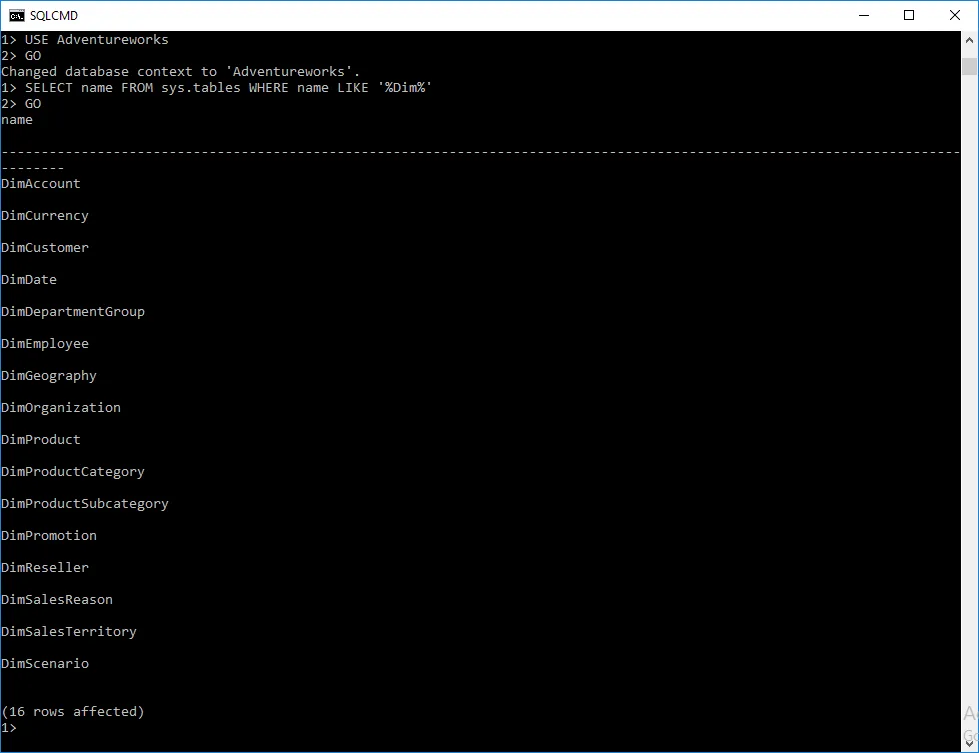Click the '(16 rows affected)' message
Image resolution: width=979 pixels, height=753 pixels.
click(73, 712)
